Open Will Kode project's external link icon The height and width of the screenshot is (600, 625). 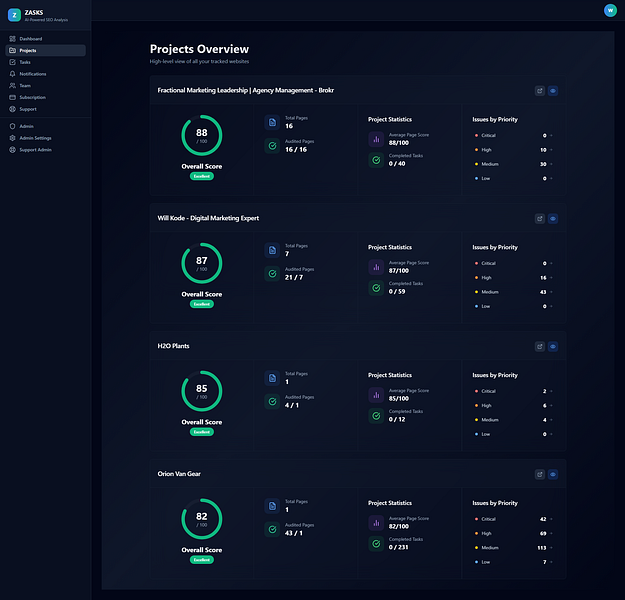[540, 218]
